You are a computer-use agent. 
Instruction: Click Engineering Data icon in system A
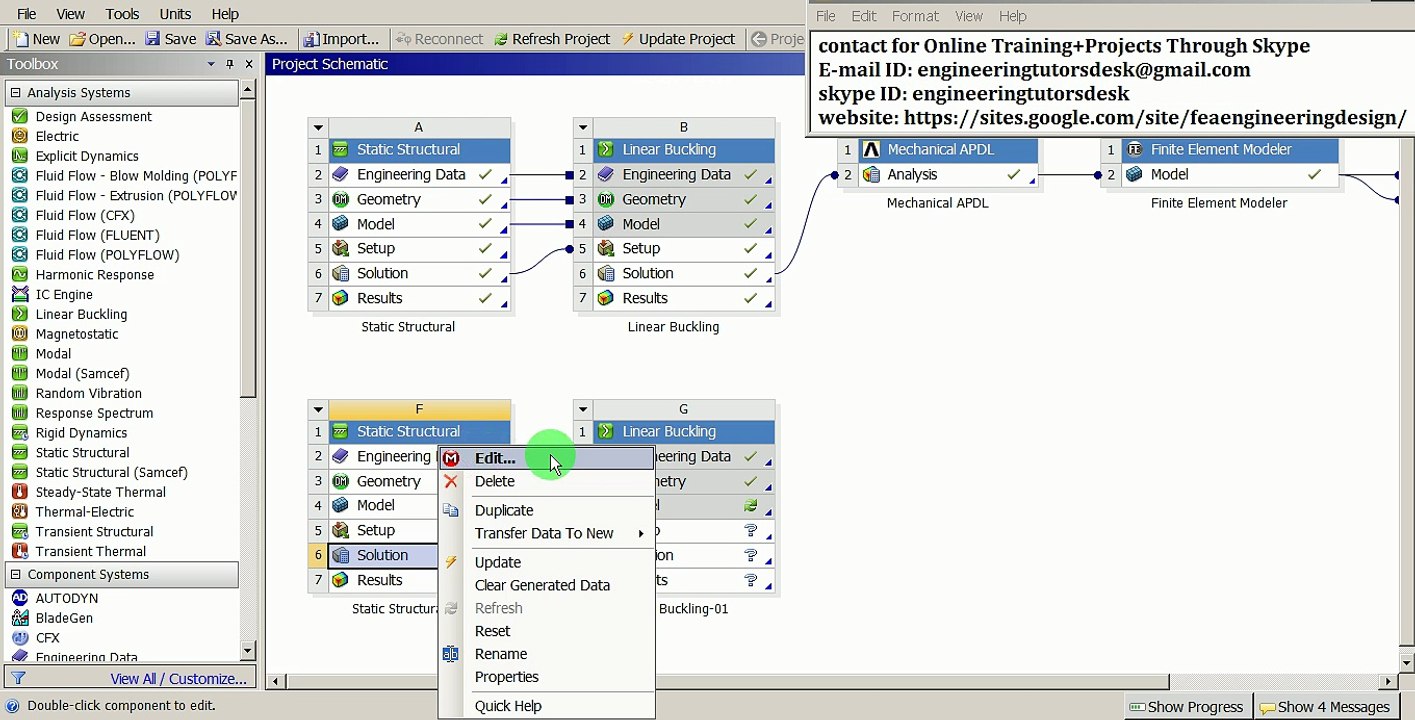pos(340,174)
